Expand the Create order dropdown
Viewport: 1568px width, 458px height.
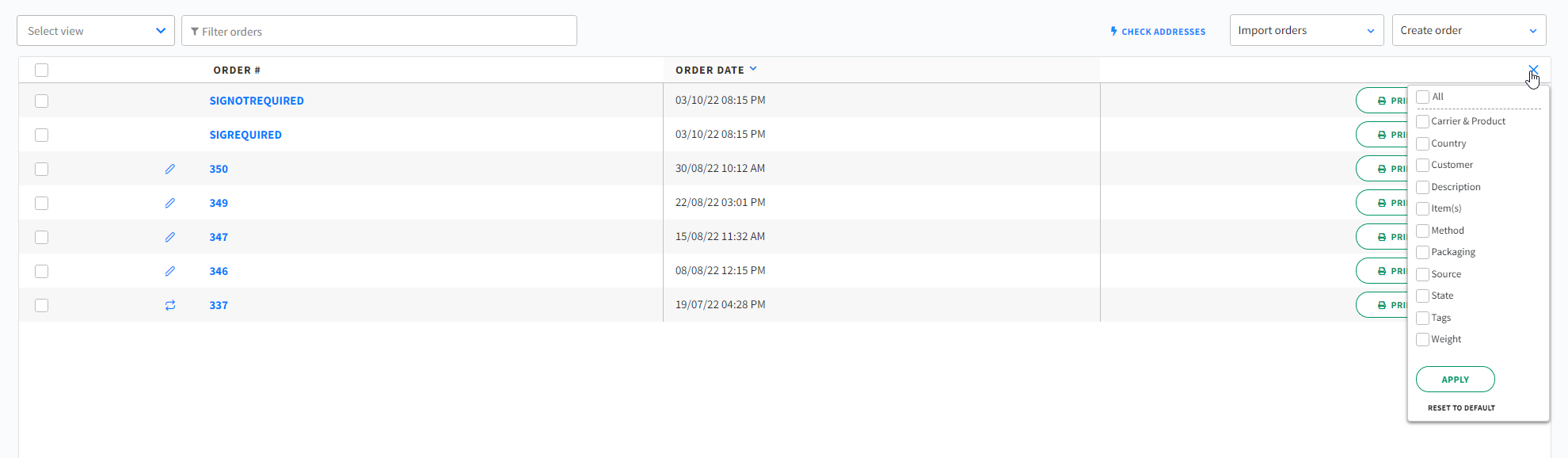(1468, 31)
